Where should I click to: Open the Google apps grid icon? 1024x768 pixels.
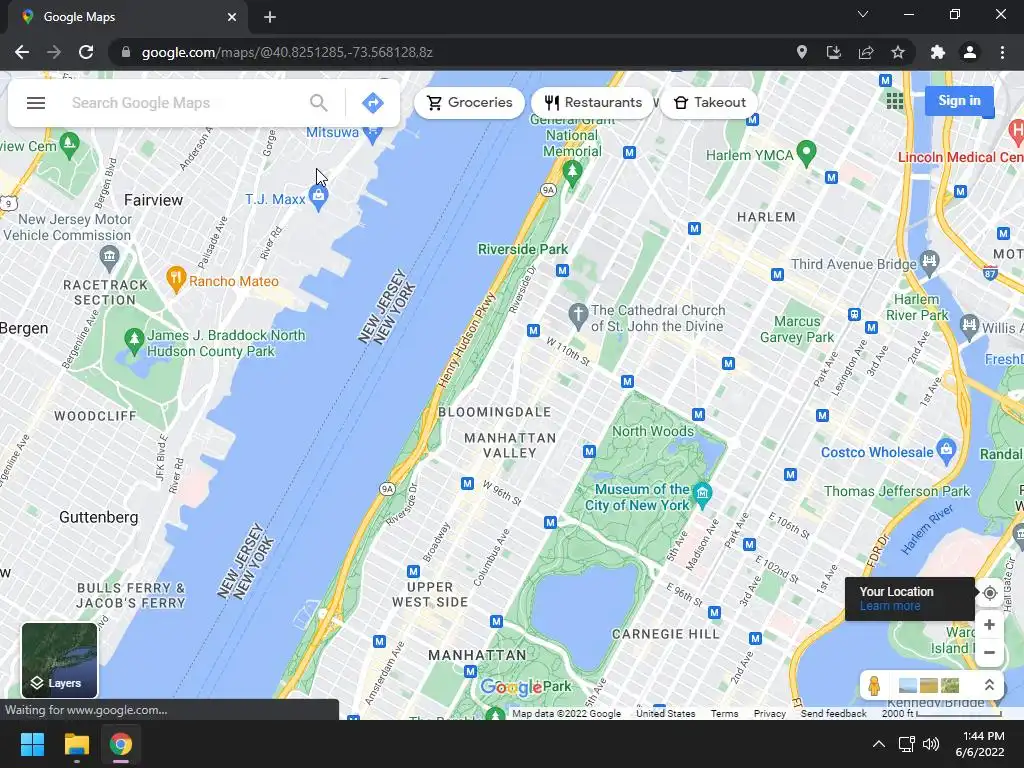895,101
